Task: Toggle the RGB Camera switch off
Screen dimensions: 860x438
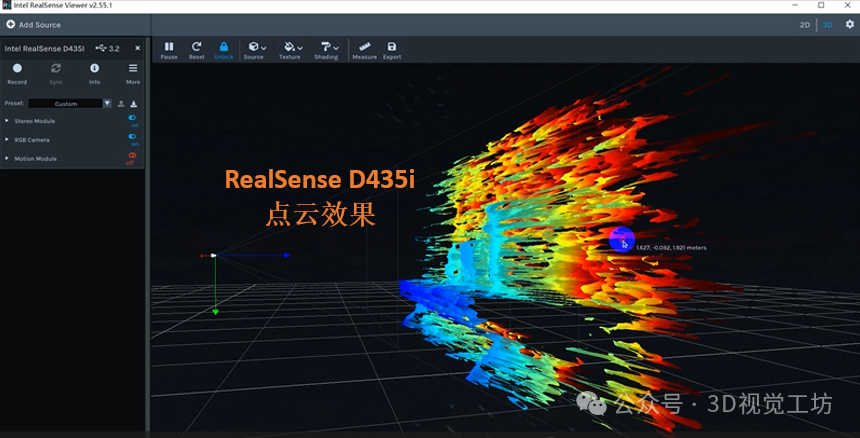Action: 132,136
